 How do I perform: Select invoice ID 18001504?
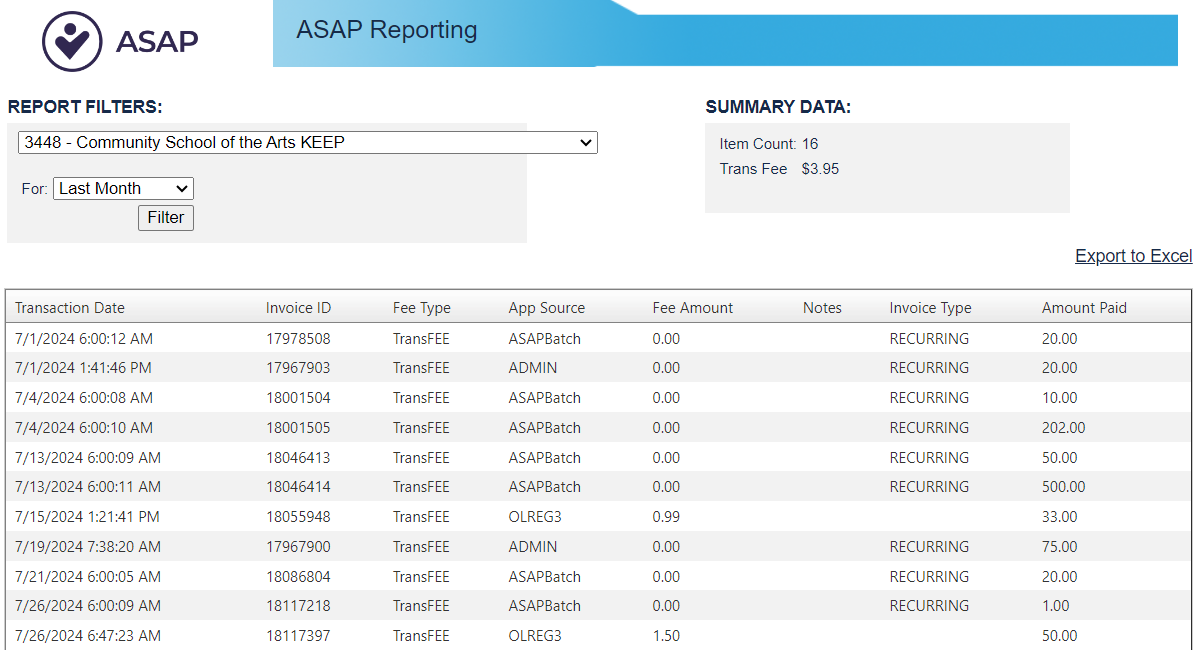pos(298,398)
